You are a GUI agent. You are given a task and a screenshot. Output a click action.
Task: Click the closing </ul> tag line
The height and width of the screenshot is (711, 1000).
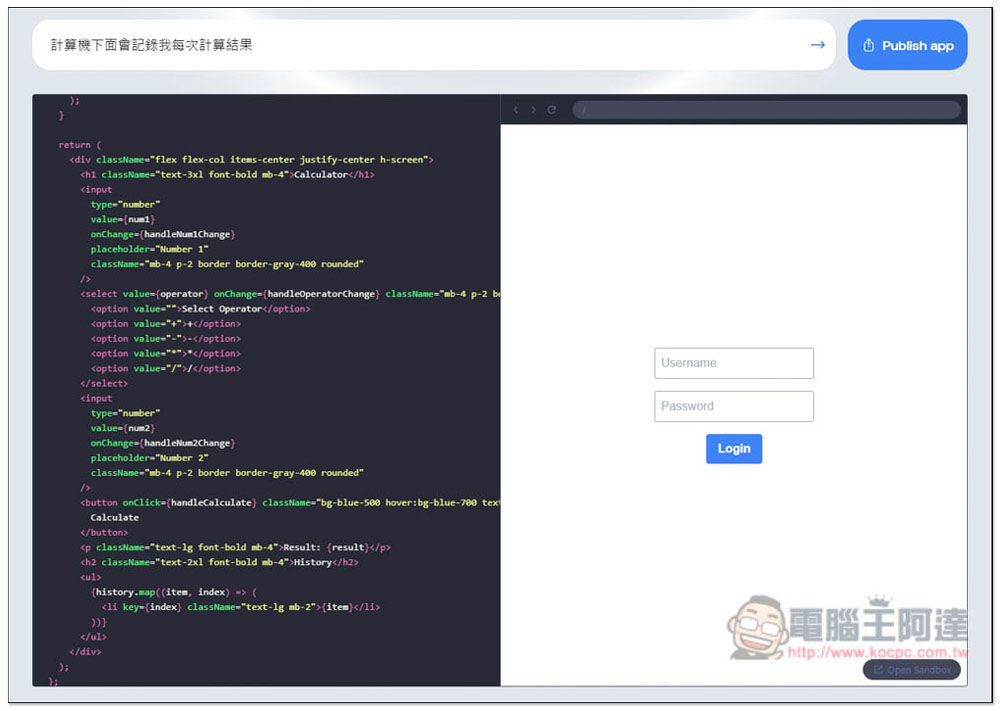(93, 637)
